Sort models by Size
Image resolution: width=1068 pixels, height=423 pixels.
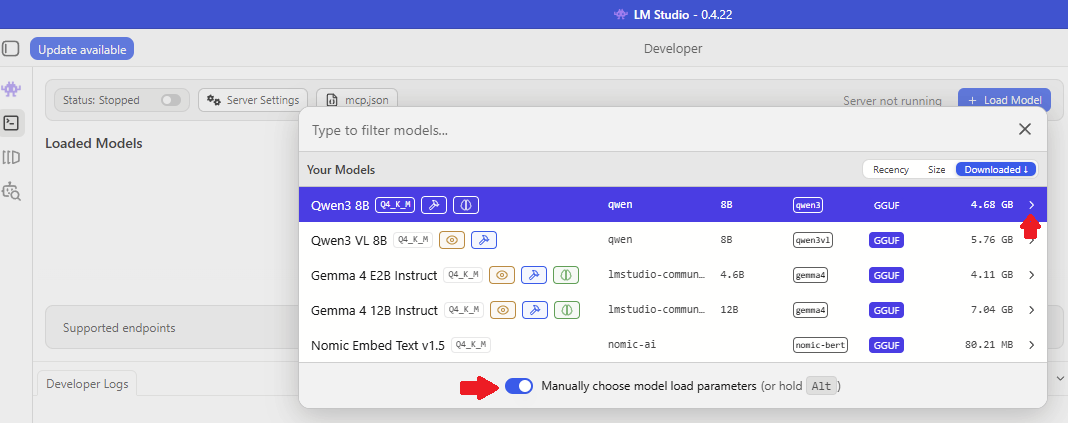coord(937,170)
